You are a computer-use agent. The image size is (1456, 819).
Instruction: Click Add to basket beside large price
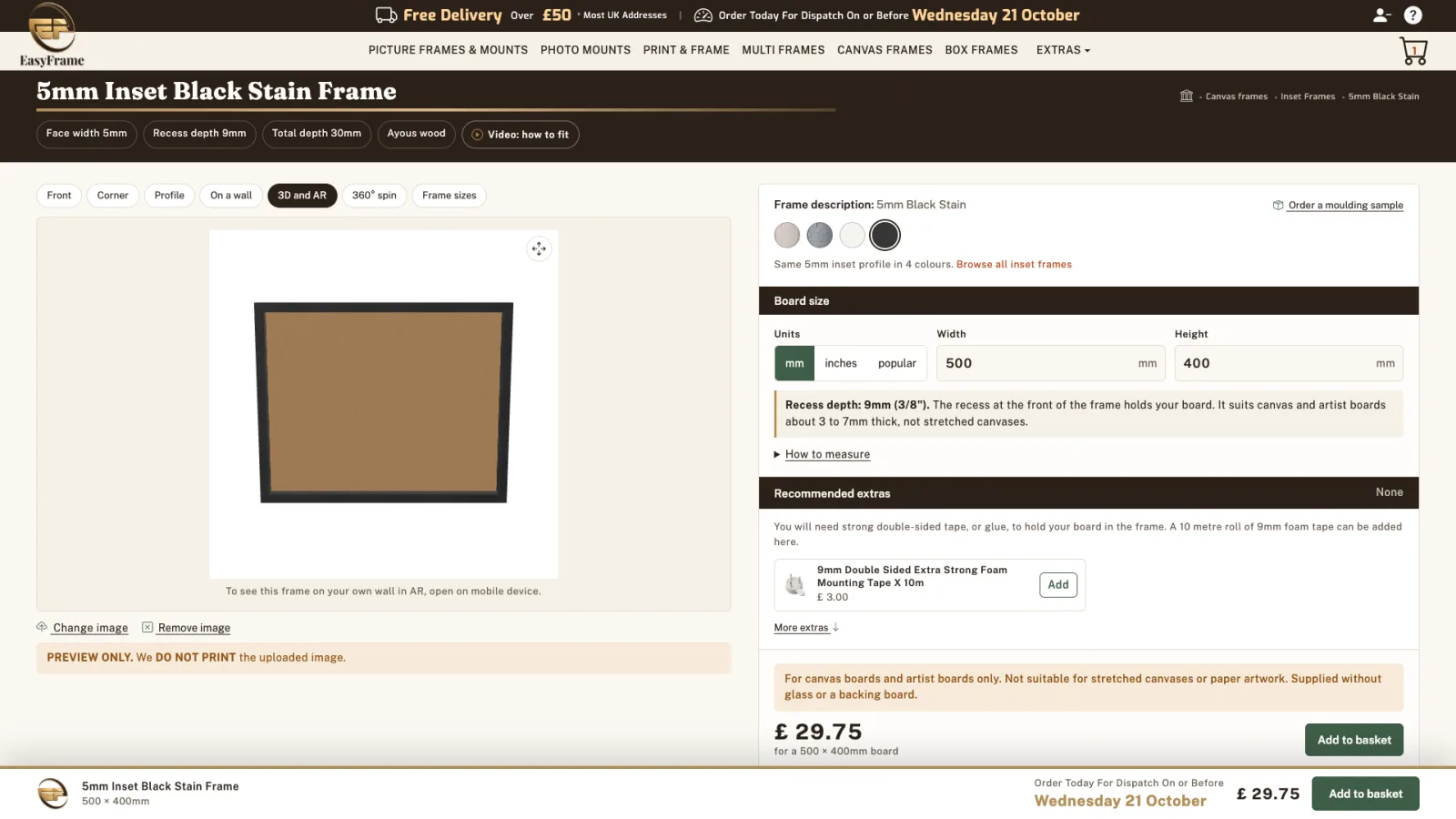tap(1354, 740)
